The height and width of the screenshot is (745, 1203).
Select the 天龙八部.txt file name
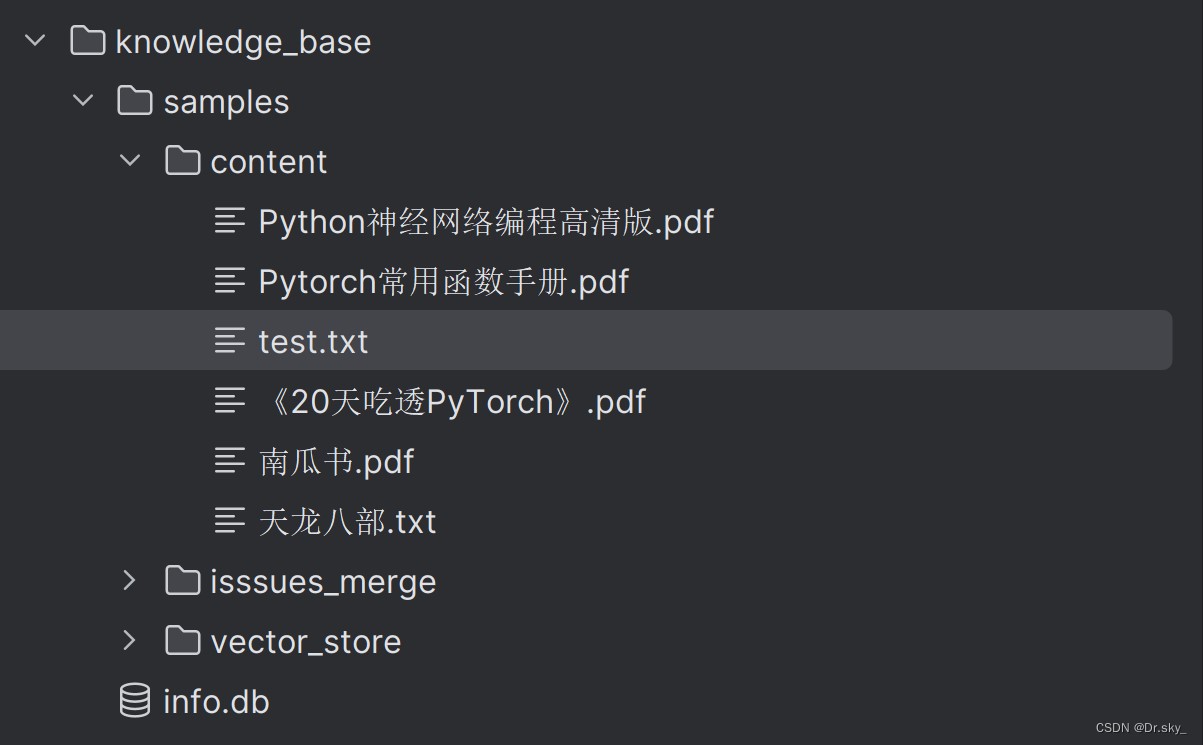[x=347, y=521]
